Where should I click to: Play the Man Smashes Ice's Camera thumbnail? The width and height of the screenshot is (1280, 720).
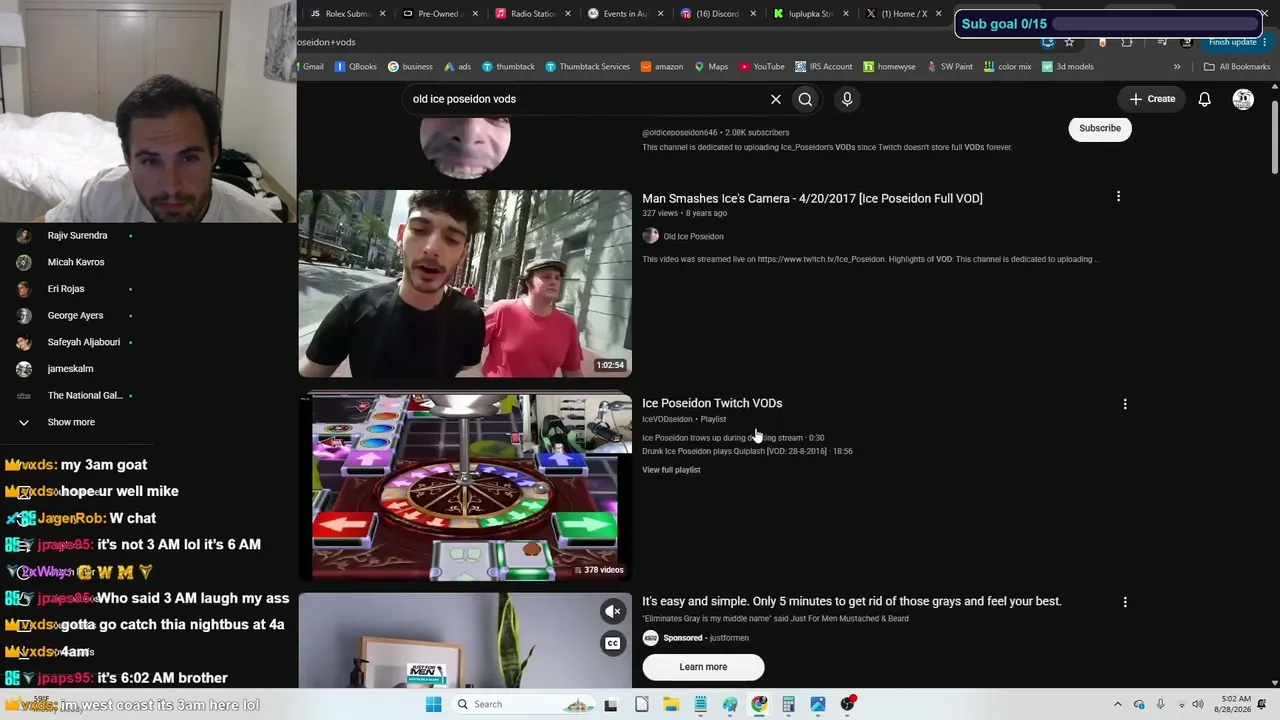465,284
